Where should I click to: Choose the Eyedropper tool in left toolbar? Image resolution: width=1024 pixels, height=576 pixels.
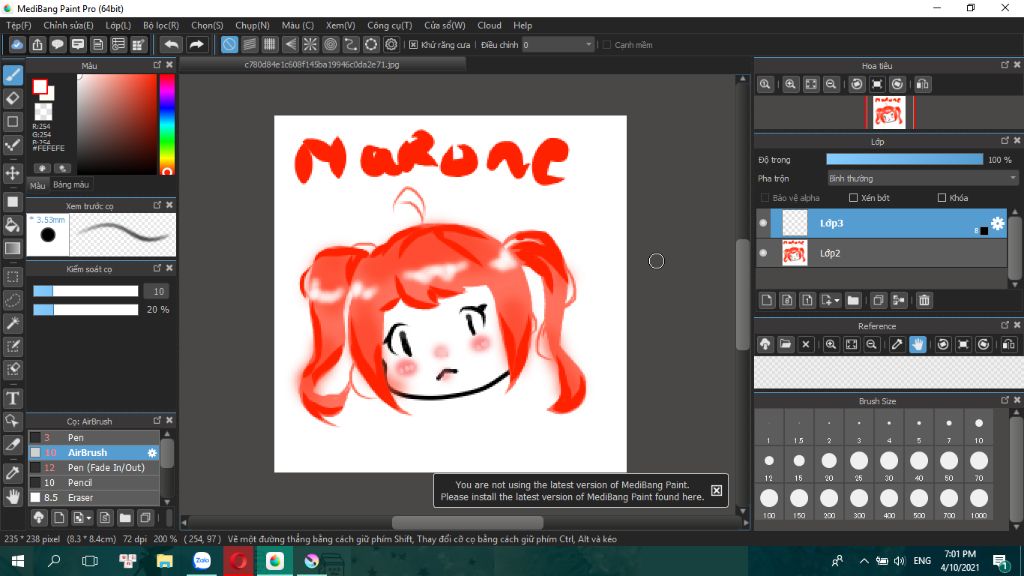[x=13, y=473]
